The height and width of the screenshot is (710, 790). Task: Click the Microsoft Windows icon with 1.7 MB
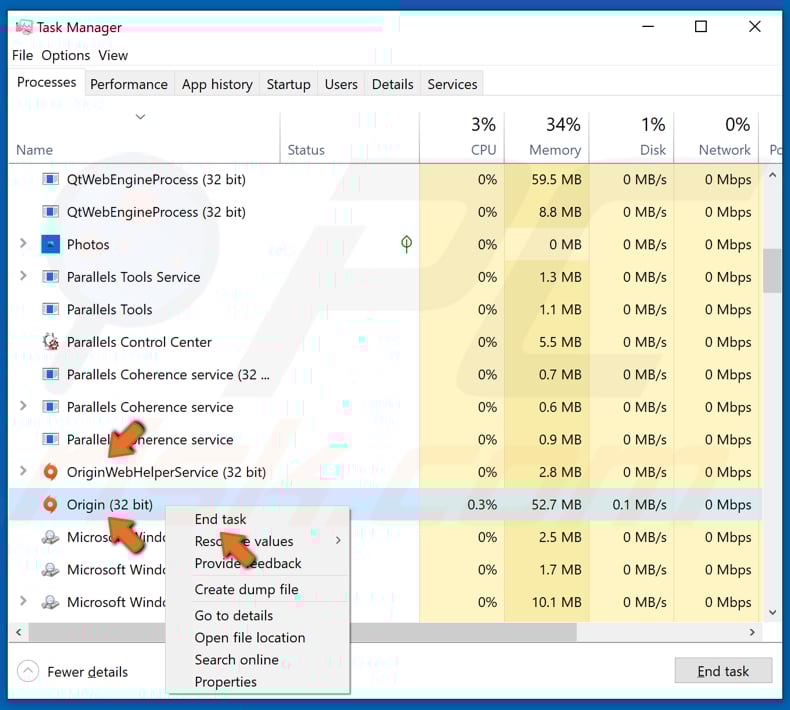point(50,569)
